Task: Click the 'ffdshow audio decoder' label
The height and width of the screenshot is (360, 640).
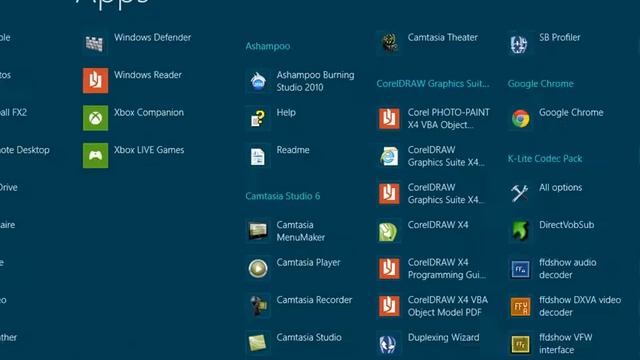Action: pyautogui.click(x=567, y=269)
